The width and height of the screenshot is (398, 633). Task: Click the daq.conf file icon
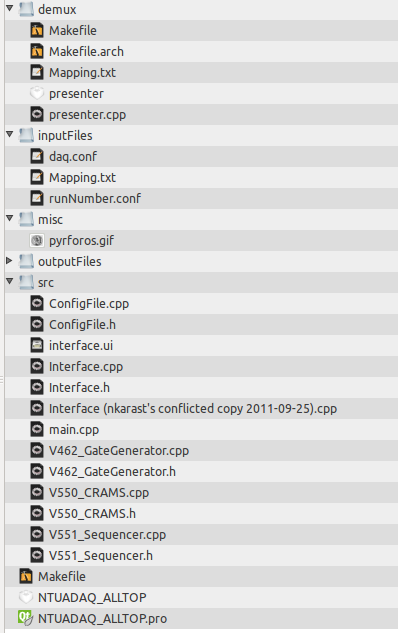point(37,156)
